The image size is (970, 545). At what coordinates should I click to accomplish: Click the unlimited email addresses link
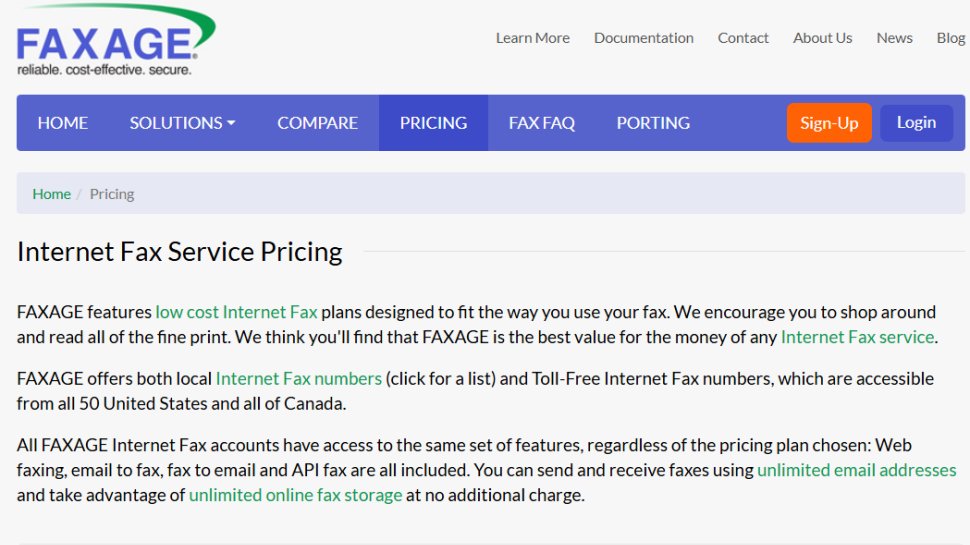click(x=856, y=470)
